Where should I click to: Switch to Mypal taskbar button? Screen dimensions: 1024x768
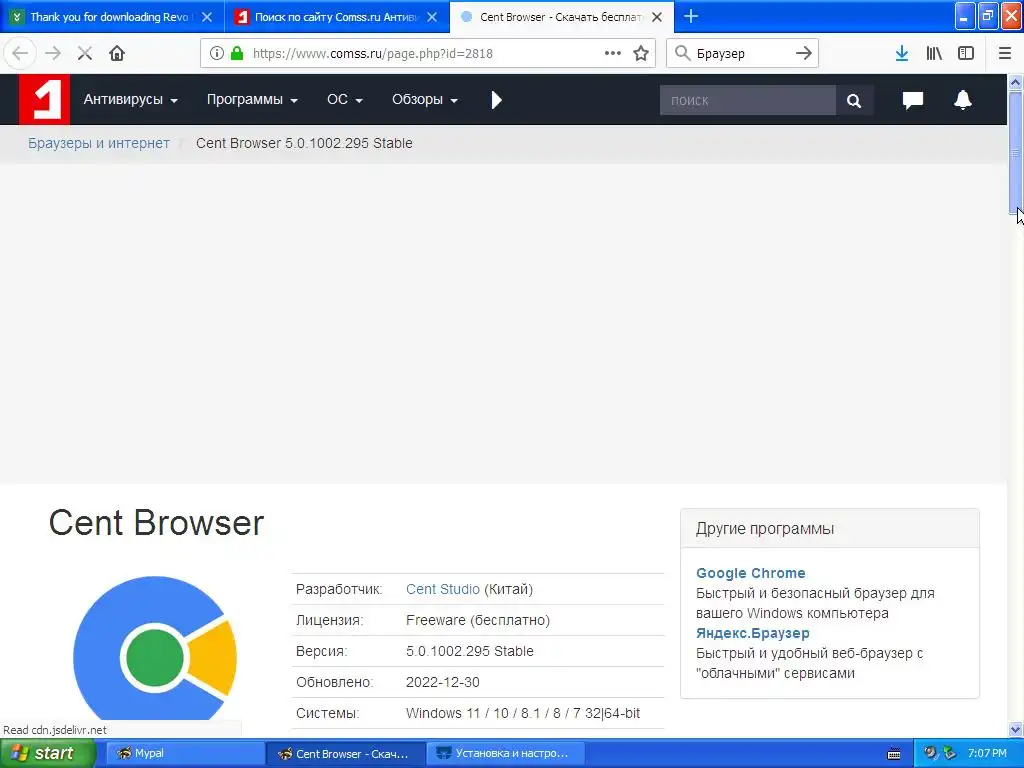coord(185,753)
